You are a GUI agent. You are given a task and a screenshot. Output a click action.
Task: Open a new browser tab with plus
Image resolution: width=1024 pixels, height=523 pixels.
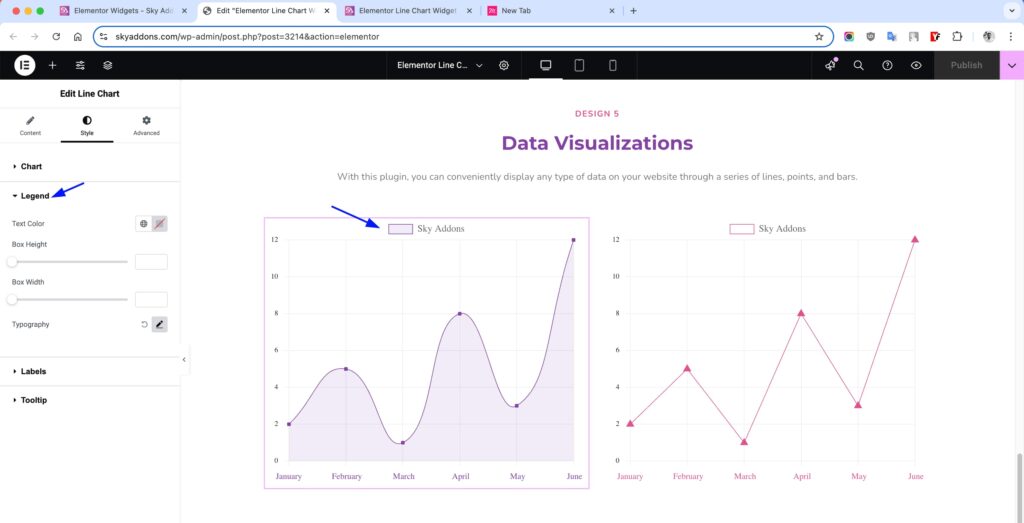tap(633, 11)
